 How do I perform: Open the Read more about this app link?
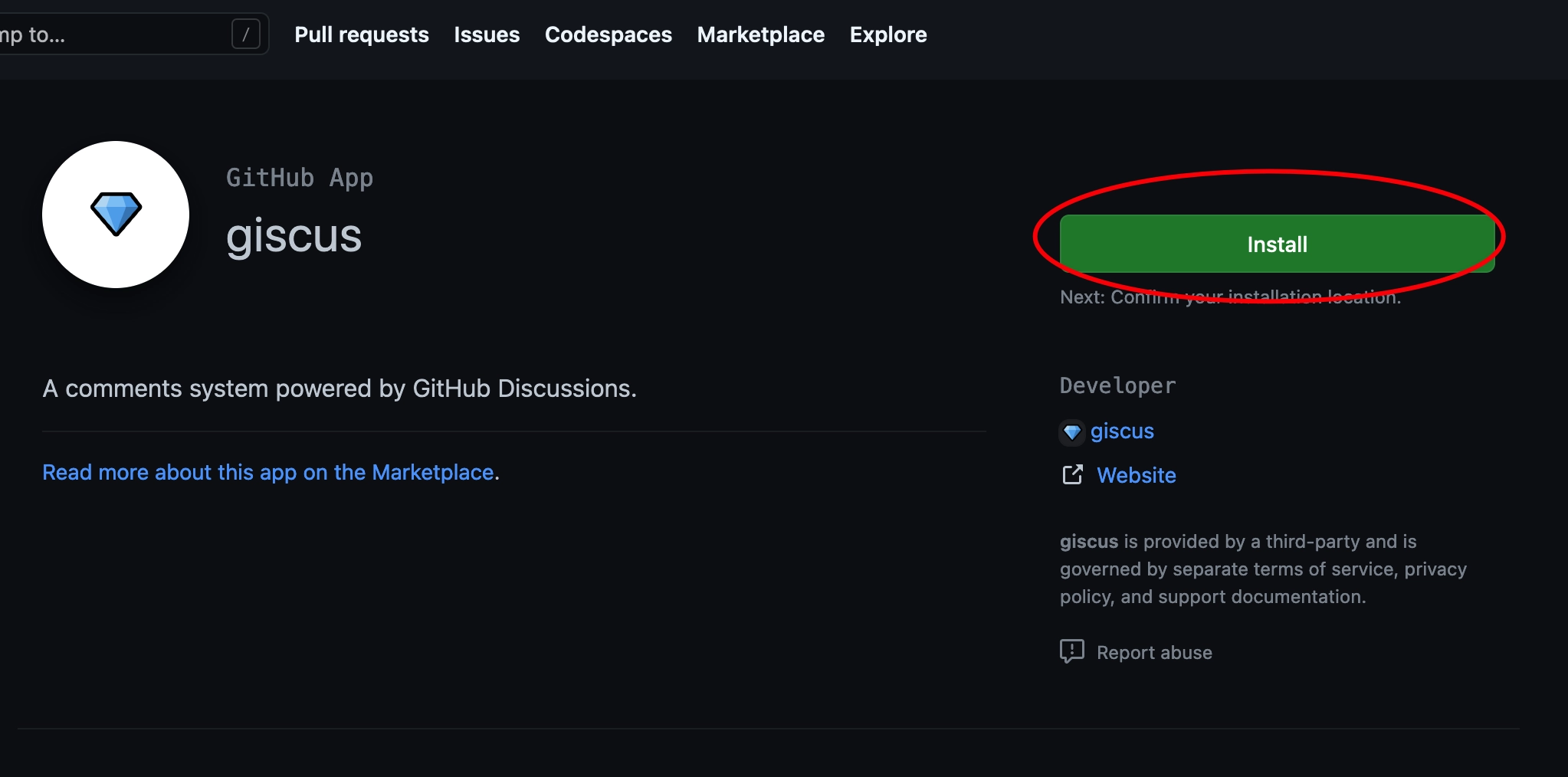(268, 472)
